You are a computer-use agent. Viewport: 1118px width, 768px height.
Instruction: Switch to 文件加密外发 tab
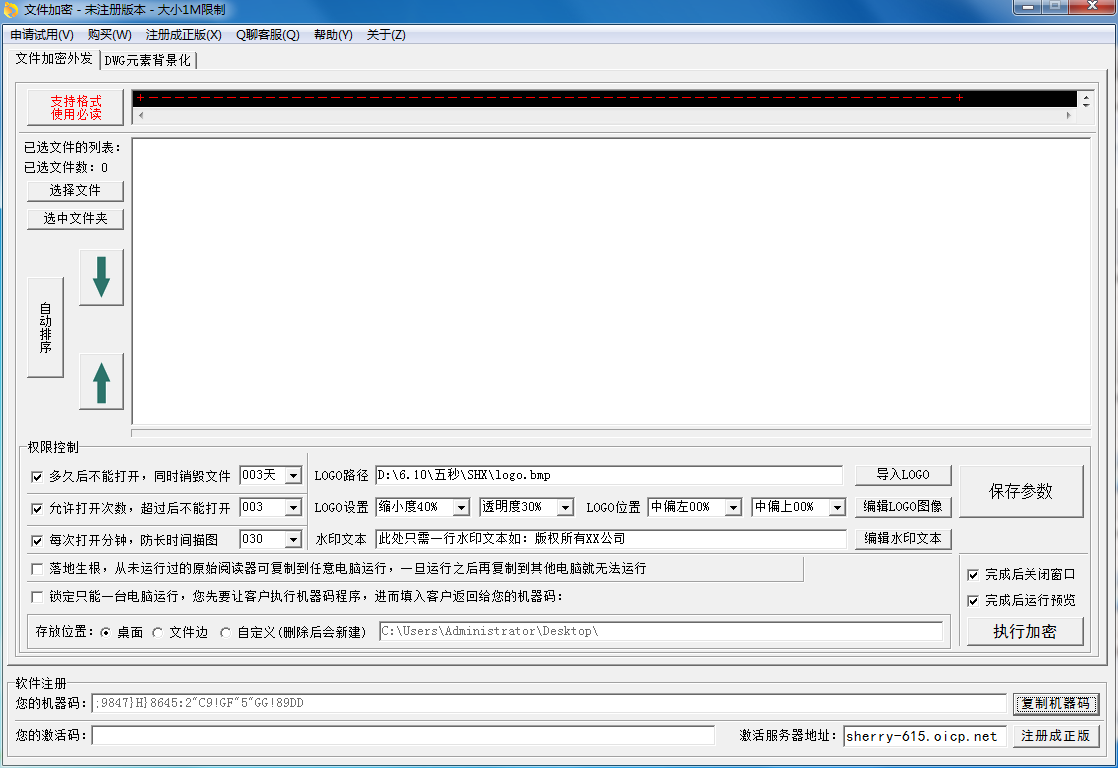coord(54,59)
